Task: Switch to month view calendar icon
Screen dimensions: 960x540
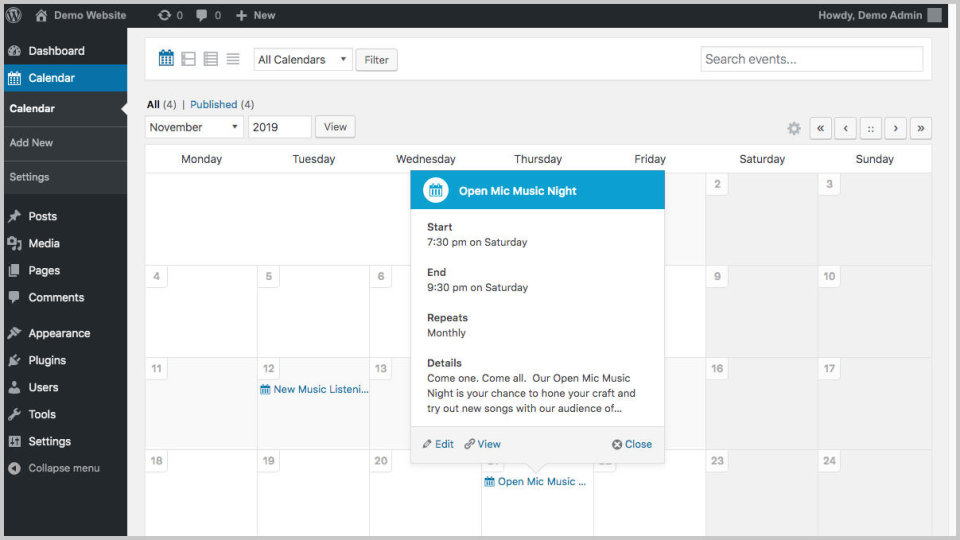Action: (x=166, y=59)
